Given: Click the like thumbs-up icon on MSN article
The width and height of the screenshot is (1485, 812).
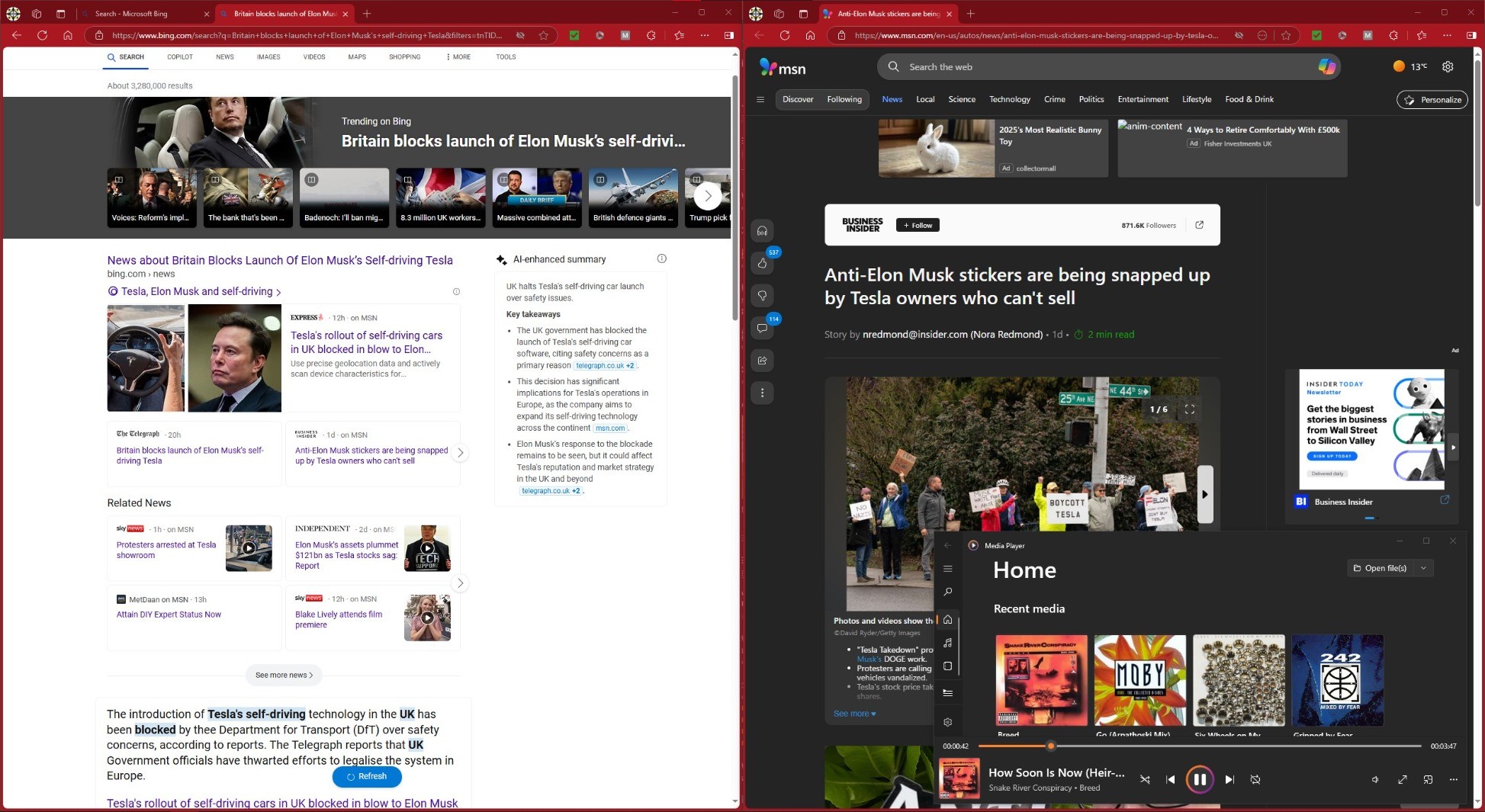Looking at the screenshot, I should tap(762, 263).
